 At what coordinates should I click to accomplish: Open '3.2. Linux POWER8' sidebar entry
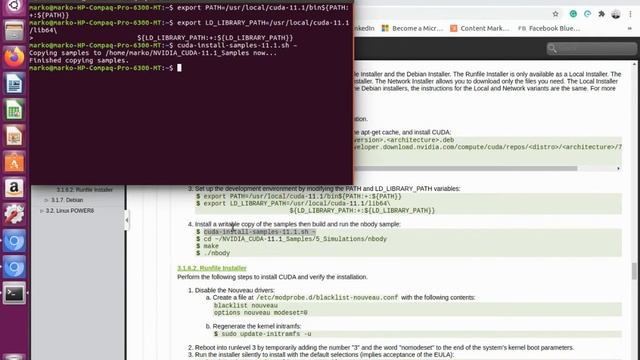[70, 211]
